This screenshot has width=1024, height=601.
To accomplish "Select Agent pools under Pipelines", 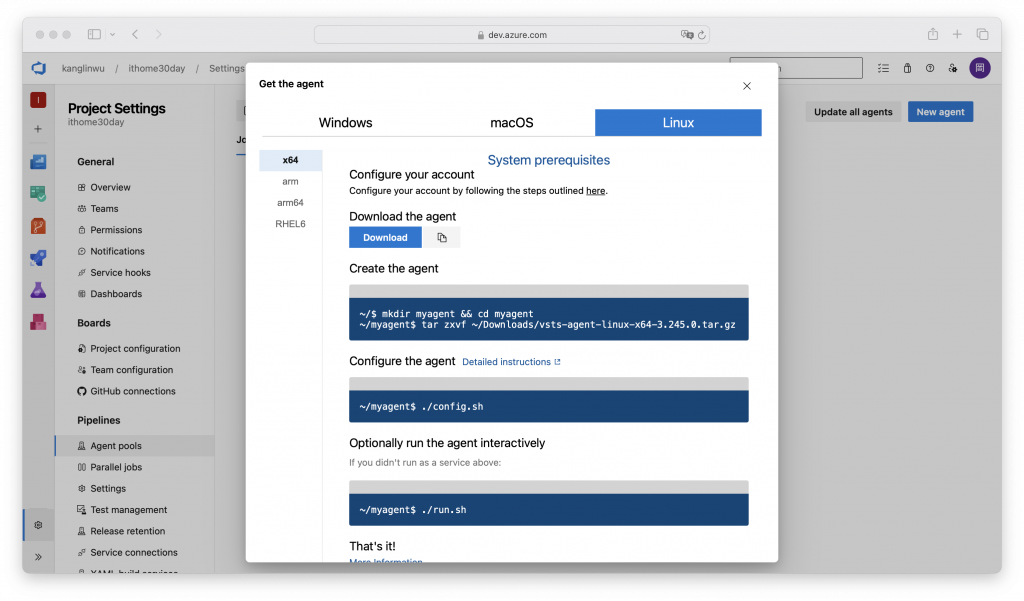I will coord(135,446).
